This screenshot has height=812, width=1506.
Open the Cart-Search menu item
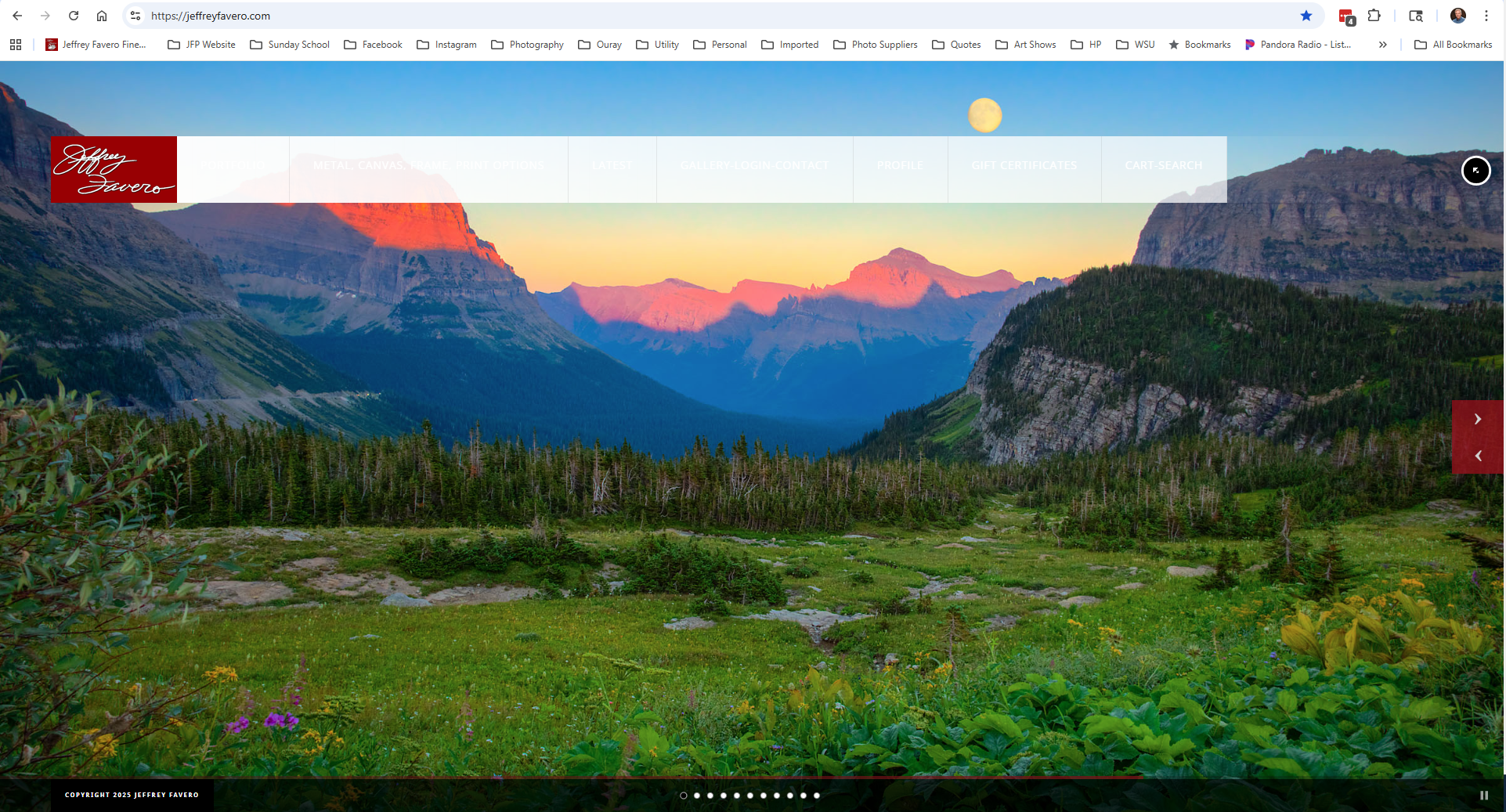click(x=1163, y=165)
